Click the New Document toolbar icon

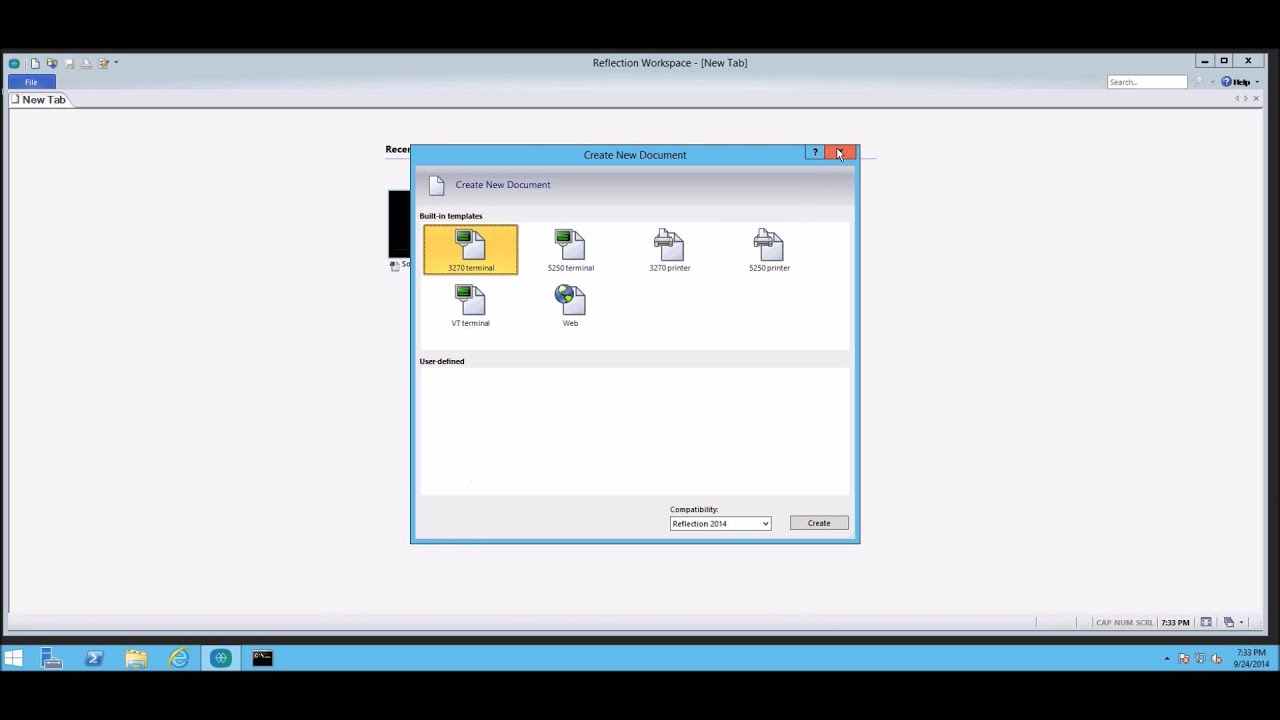[35, 63]
